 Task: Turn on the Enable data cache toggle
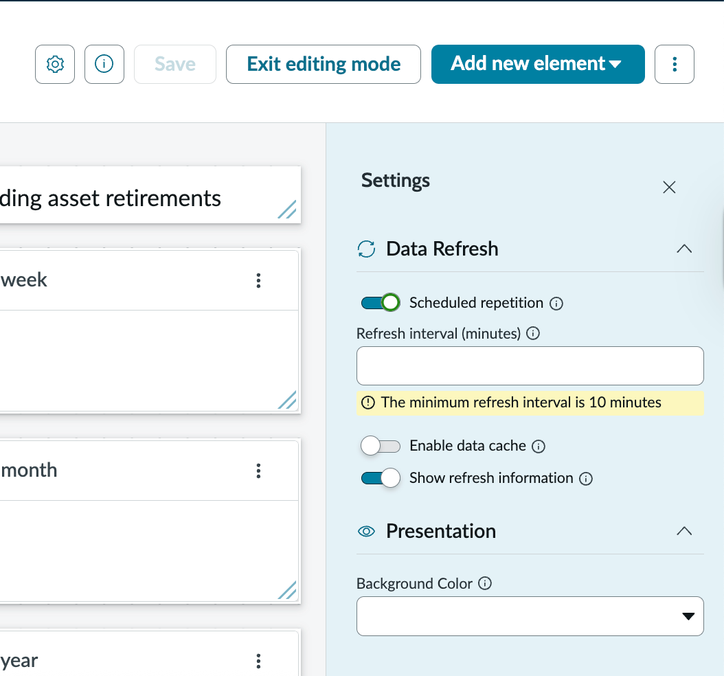(380, 447)
